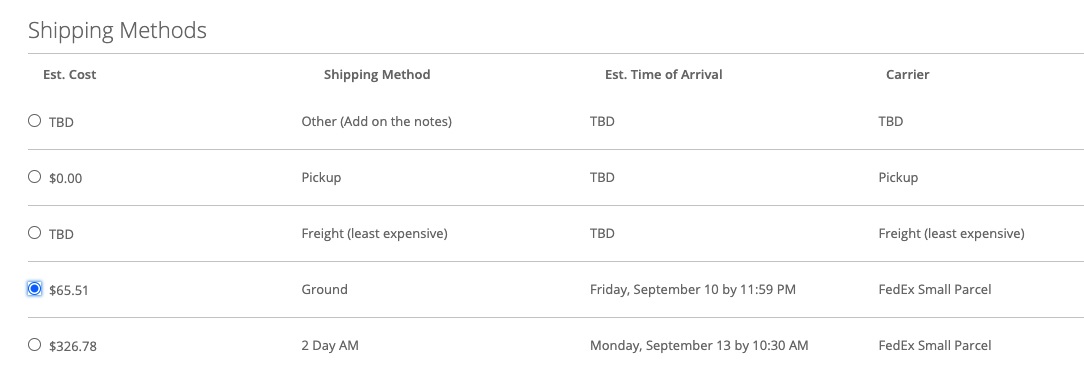Image resolution: width=1084 pixels, height=381 pixels.
Task: Click the Friday, September 10 arrival time
Action: [693, 290]
